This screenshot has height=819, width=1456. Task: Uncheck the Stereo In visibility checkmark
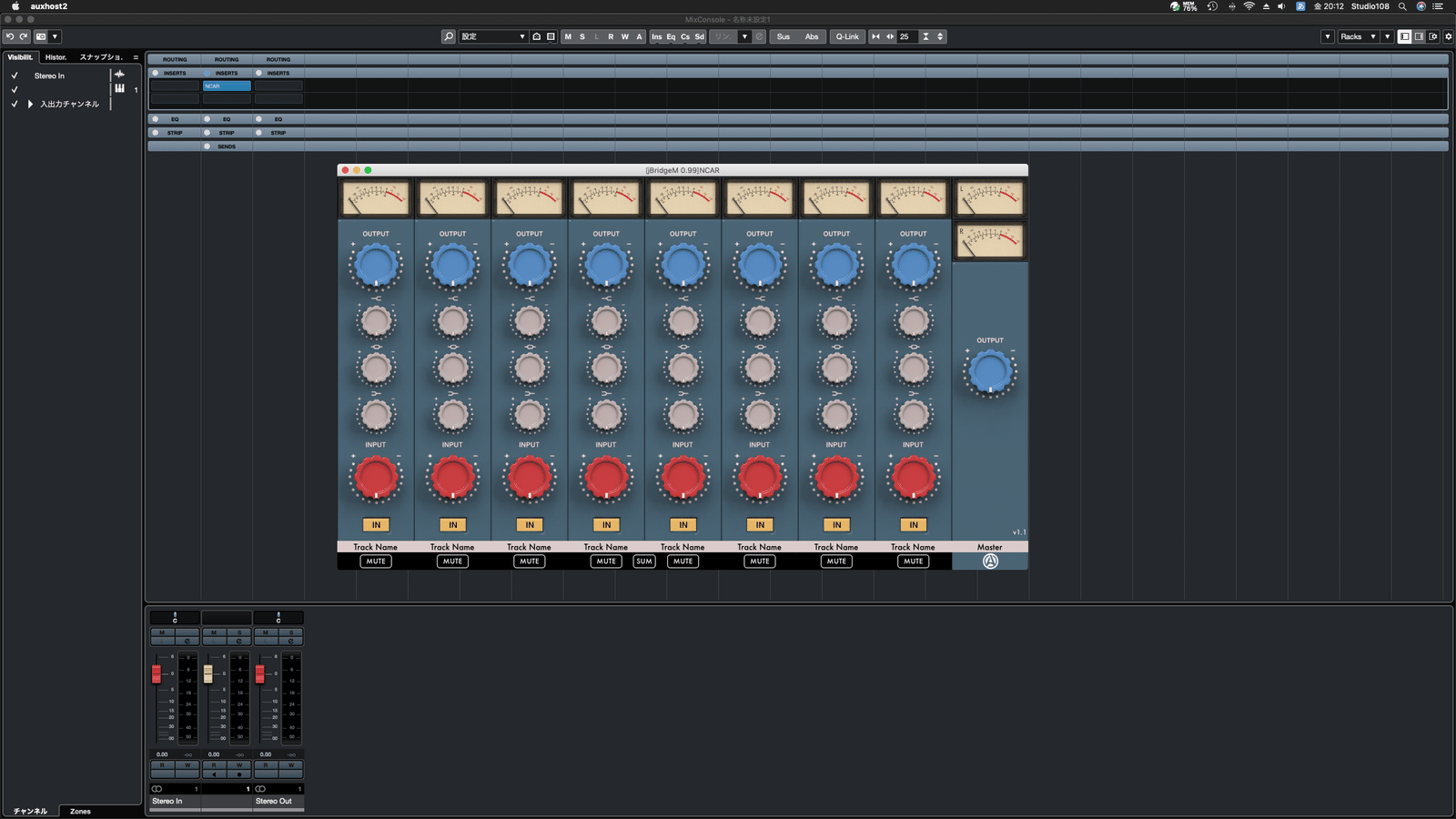15,76
